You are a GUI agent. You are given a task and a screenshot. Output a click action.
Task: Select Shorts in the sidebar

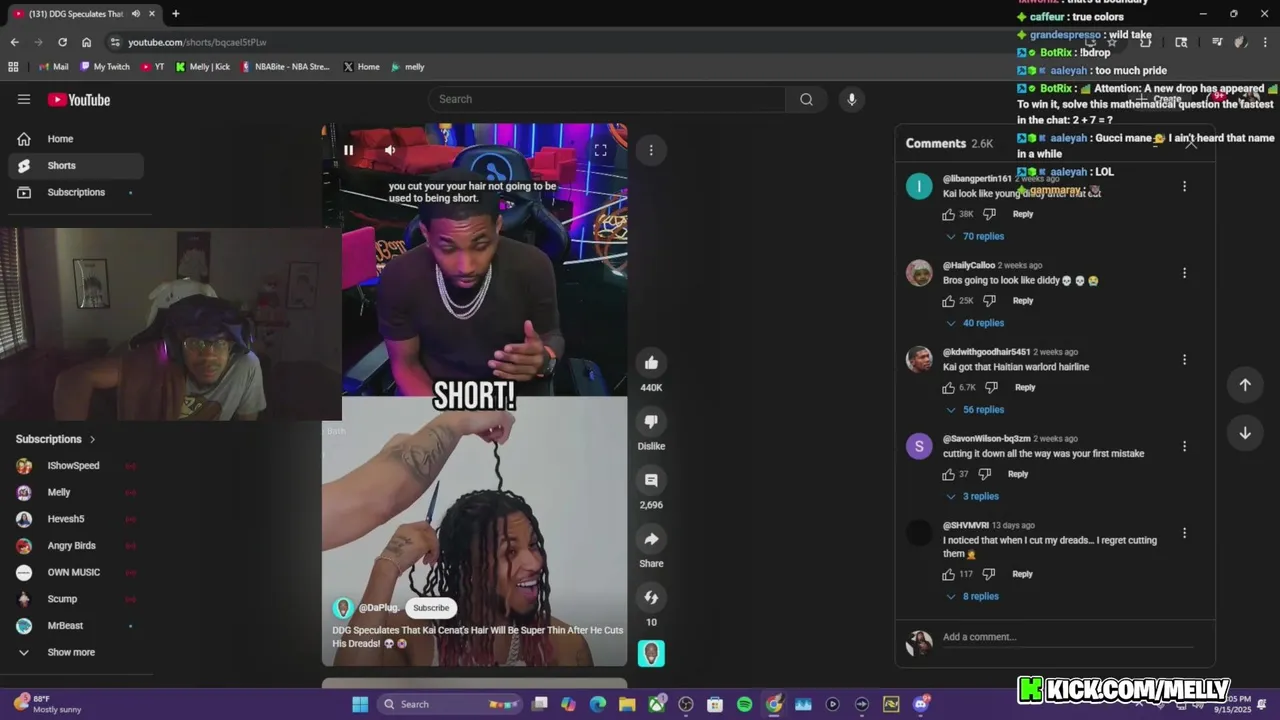pyautogui.click(x=76, y=166)
